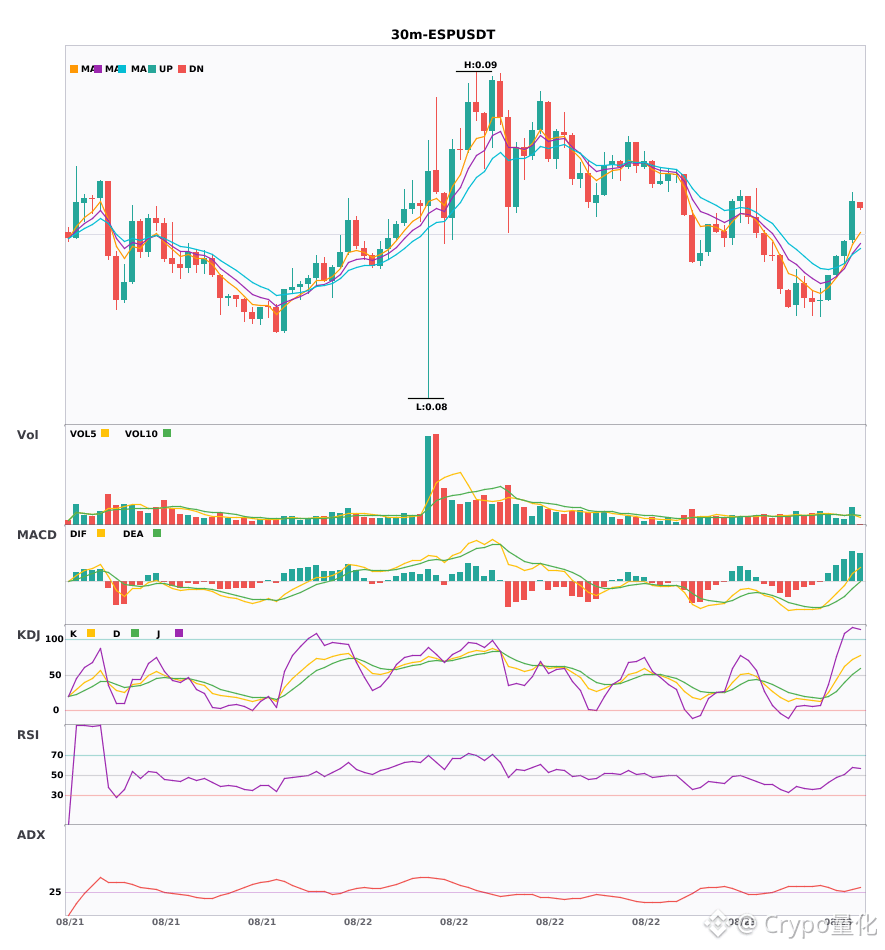Click the 50 level label on RSI axis
The height and width of the screenshot is (950, 885).
click(57, 775)
